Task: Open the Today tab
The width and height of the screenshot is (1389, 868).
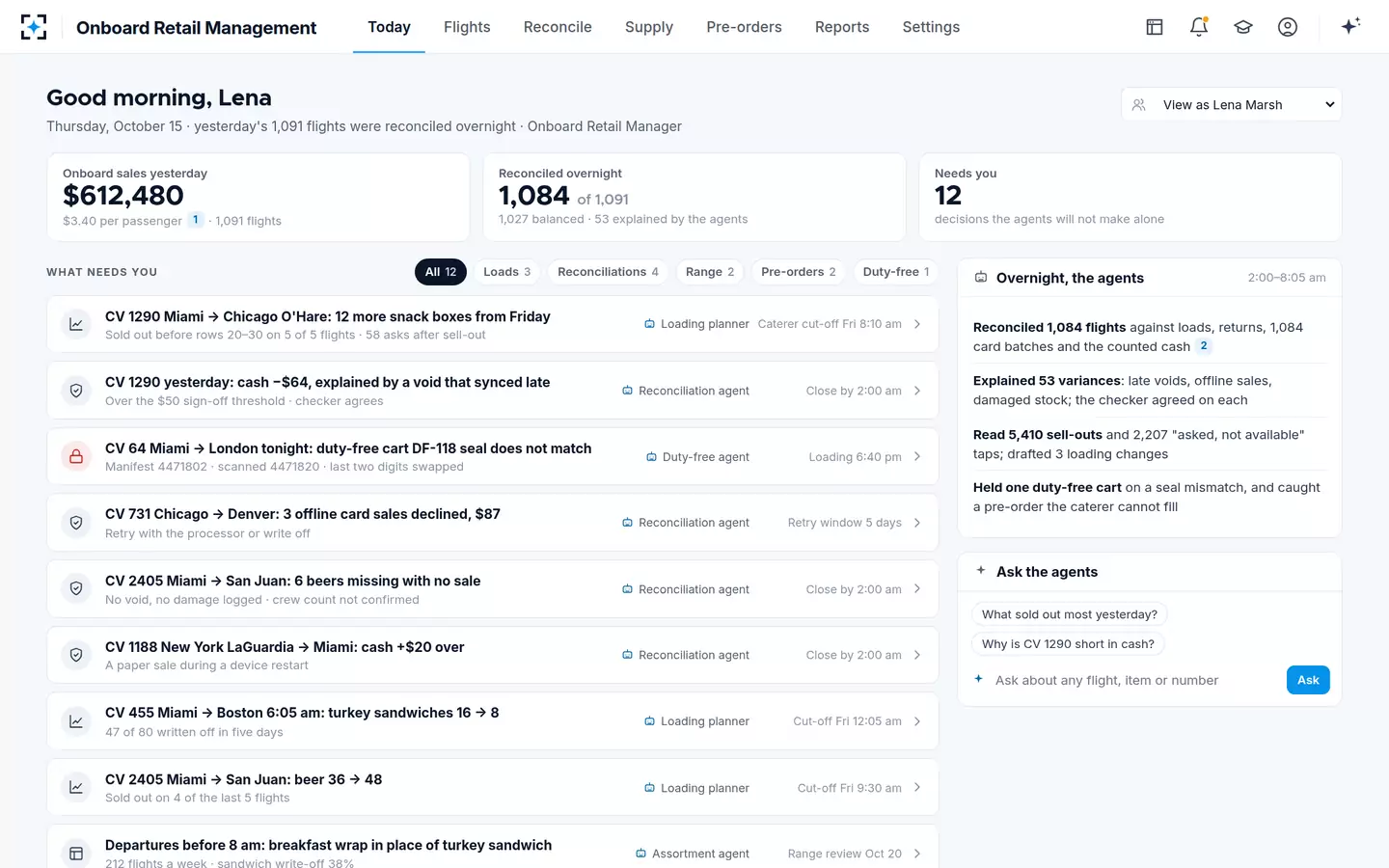Action: tap(389, 27)
